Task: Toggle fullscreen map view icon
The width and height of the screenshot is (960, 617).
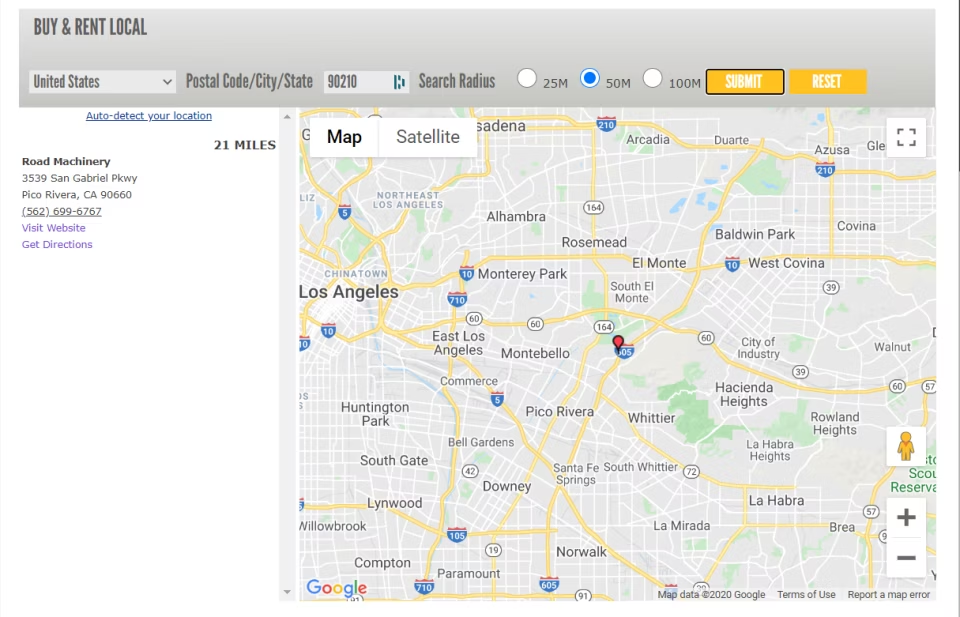Action: [906, 137]
